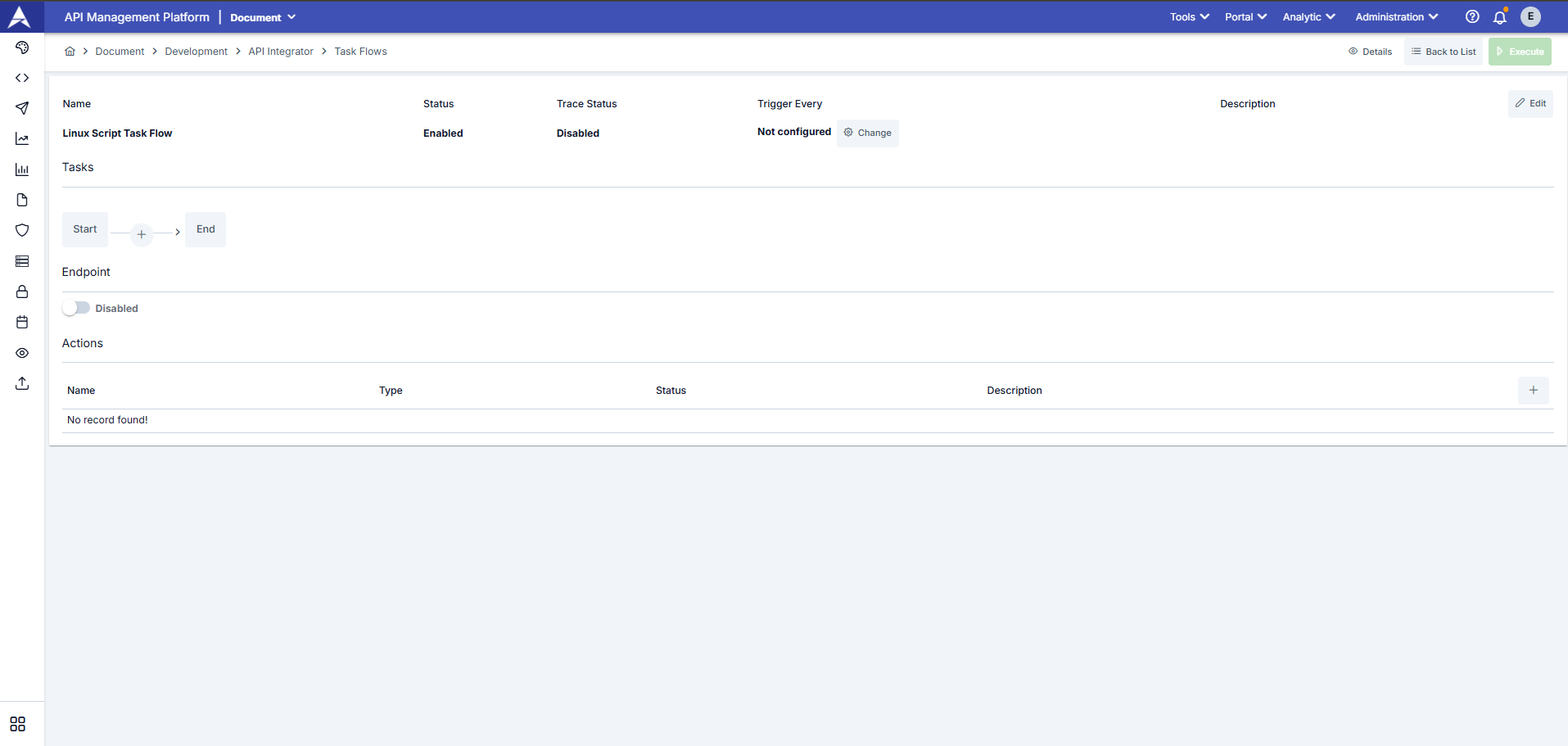Click the line chart sidebar icon
The image size is (1568, 746).
[22, 139]
